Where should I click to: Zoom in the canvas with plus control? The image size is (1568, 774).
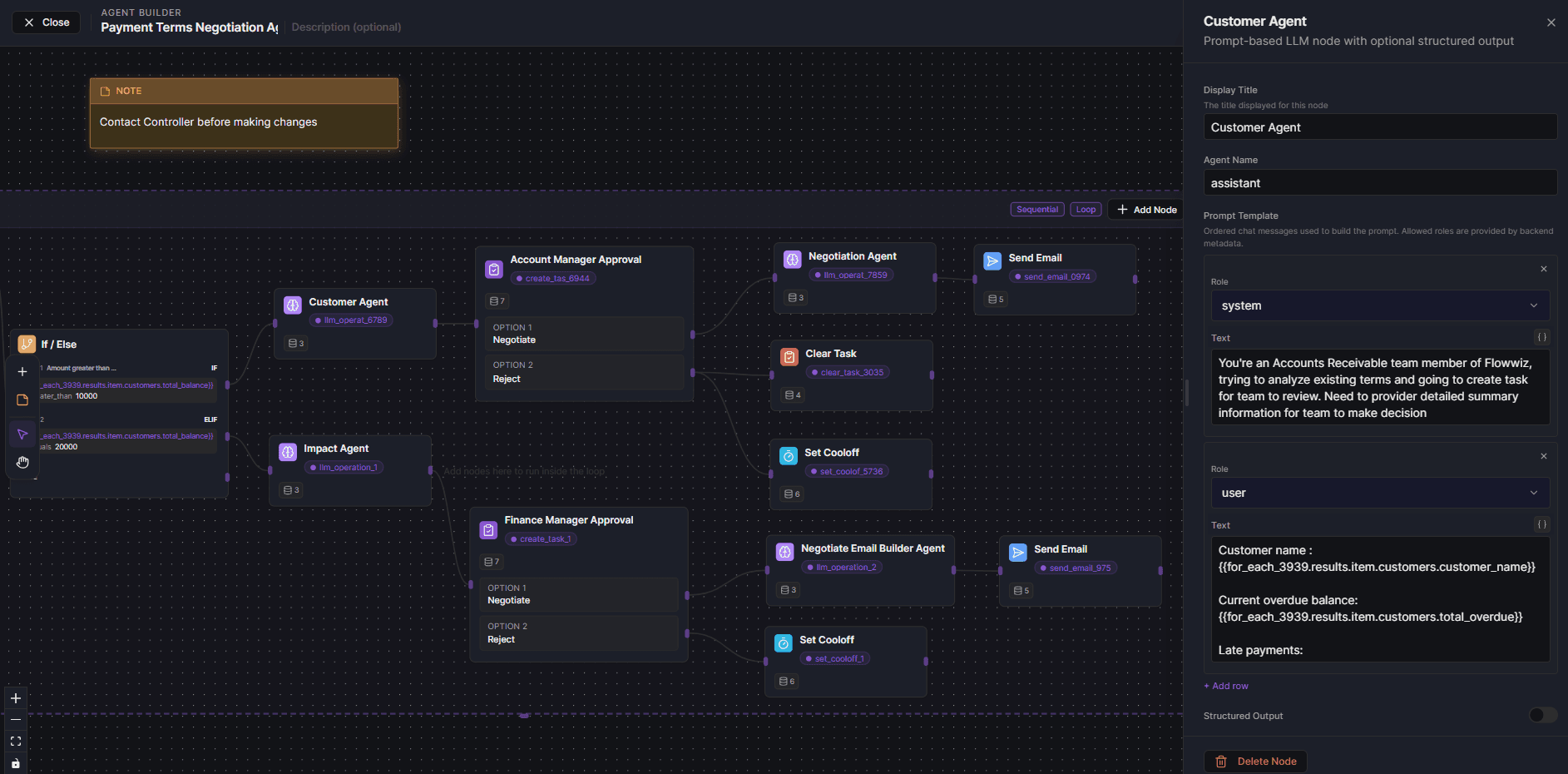click(16, 698)
